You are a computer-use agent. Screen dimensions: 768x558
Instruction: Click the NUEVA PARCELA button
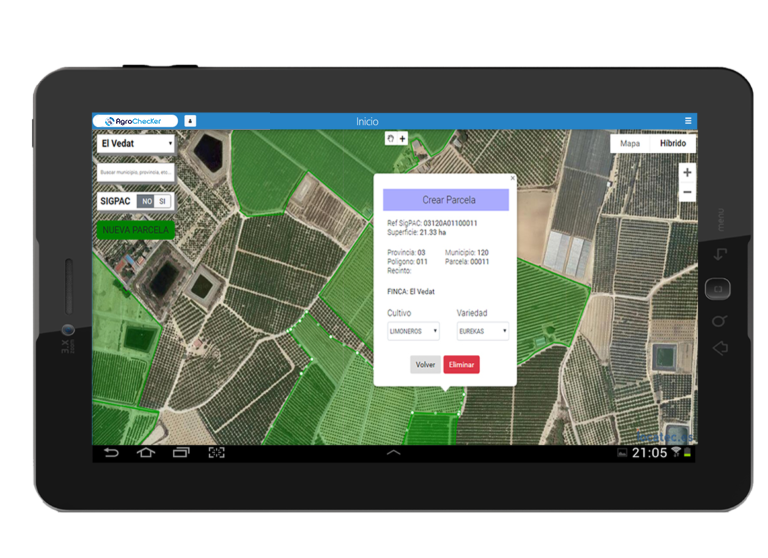[x=136, y=230]
